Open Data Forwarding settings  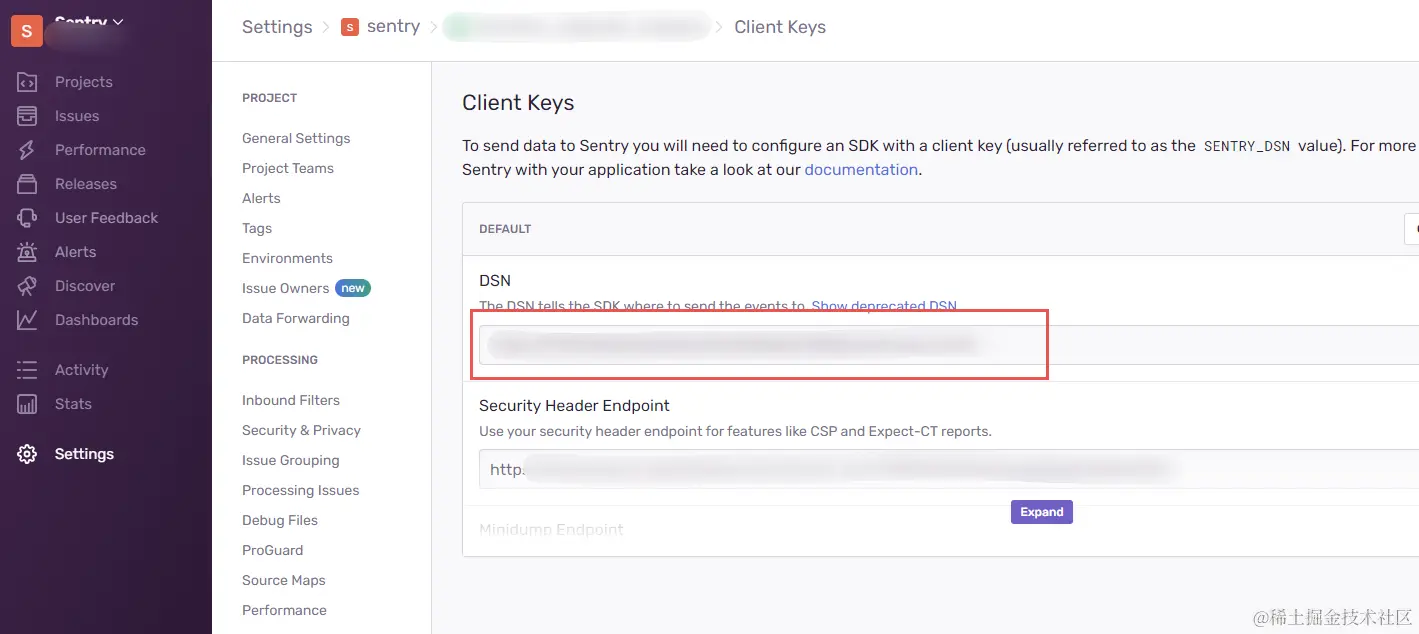coord(296,318)
